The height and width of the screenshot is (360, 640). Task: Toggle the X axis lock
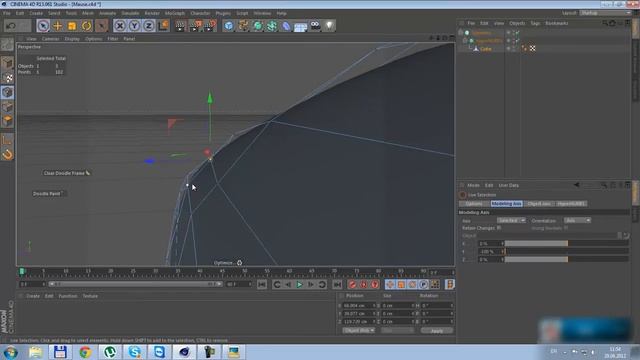[x=120, y=26]
